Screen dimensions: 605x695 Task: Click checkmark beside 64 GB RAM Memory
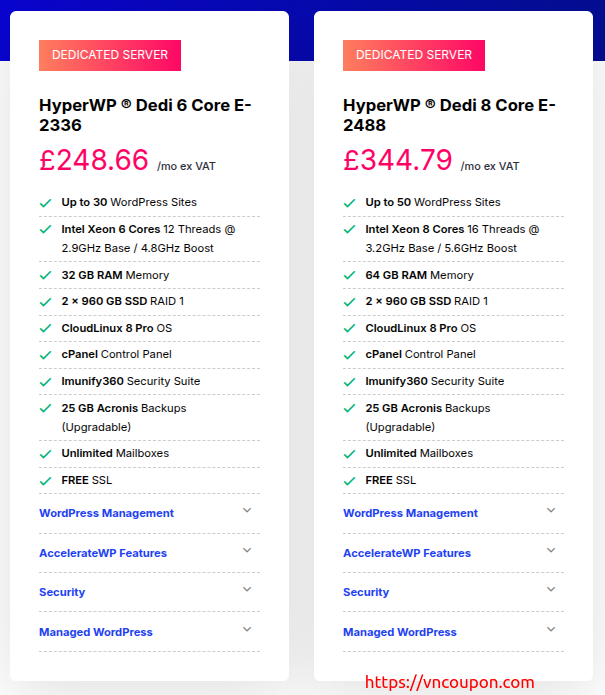350,275
